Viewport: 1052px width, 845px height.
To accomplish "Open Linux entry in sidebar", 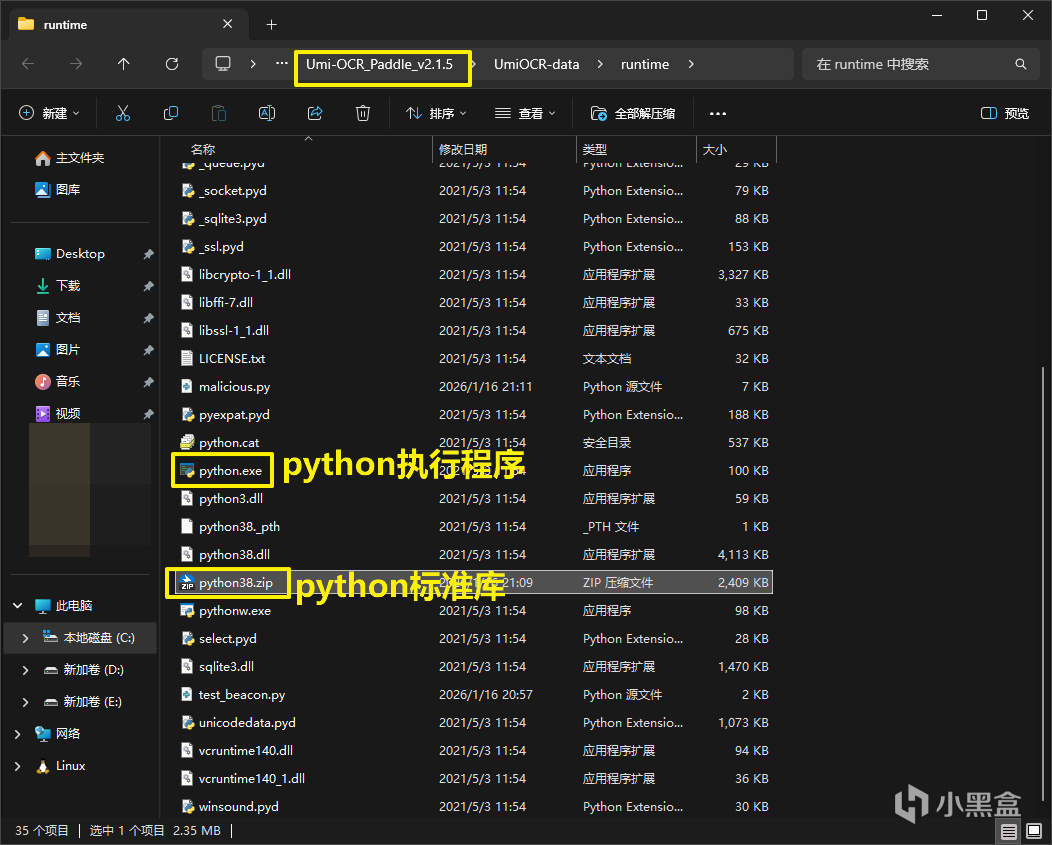I will point(60,766).
